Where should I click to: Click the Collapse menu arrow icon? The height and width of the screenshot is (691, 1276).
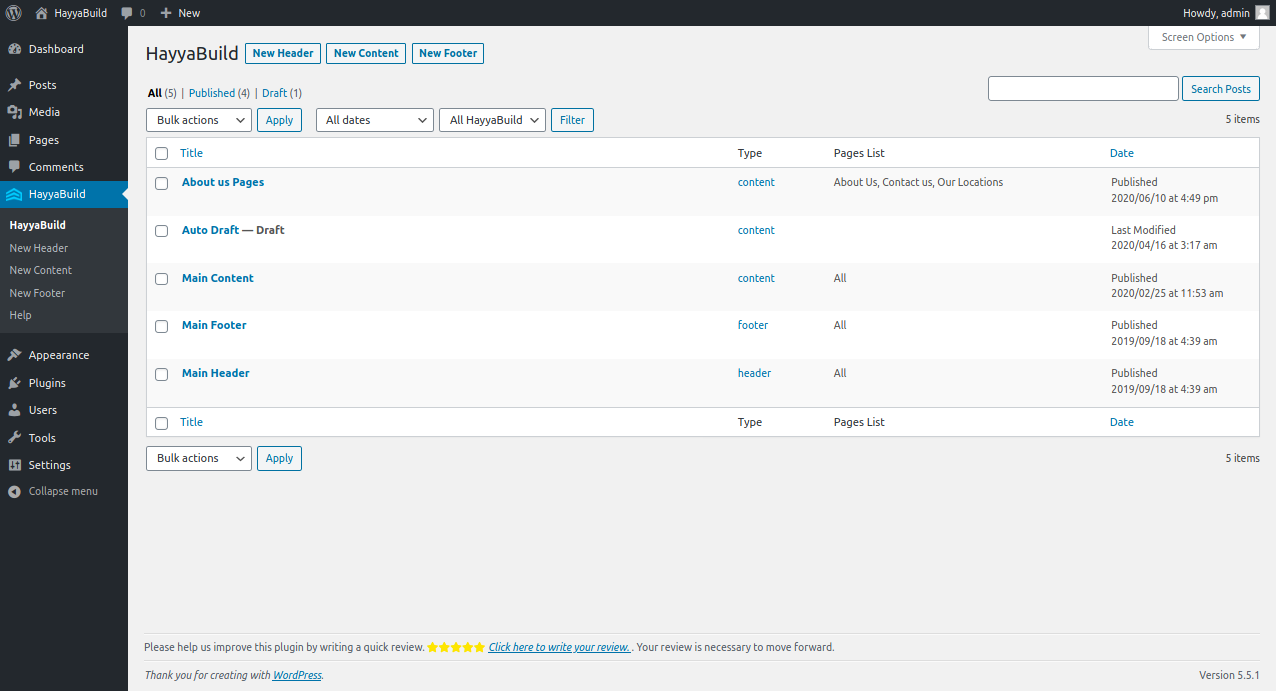click(14, 491)
